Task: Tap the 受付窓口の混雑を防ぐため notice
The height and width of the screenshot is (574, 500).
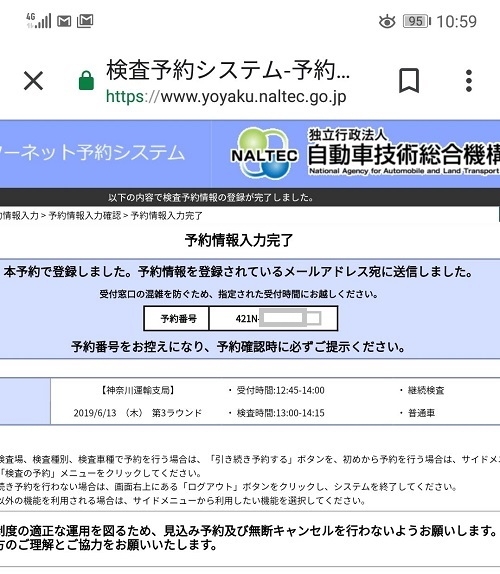Action: point(239,294)
